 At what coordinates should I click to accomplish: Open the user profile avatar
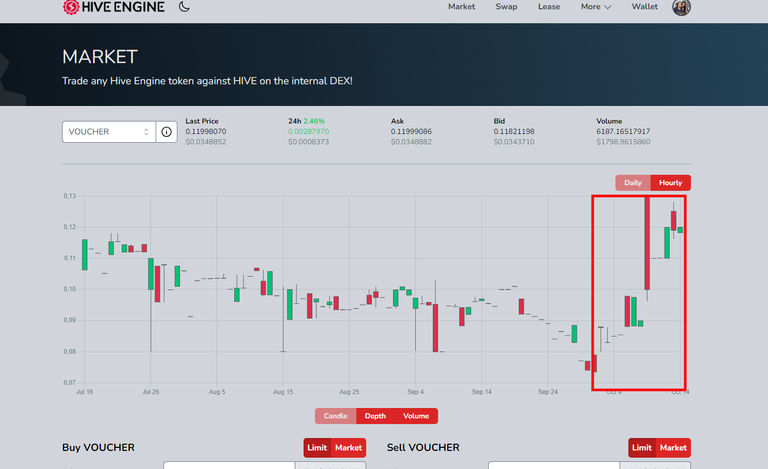[681, 7]
